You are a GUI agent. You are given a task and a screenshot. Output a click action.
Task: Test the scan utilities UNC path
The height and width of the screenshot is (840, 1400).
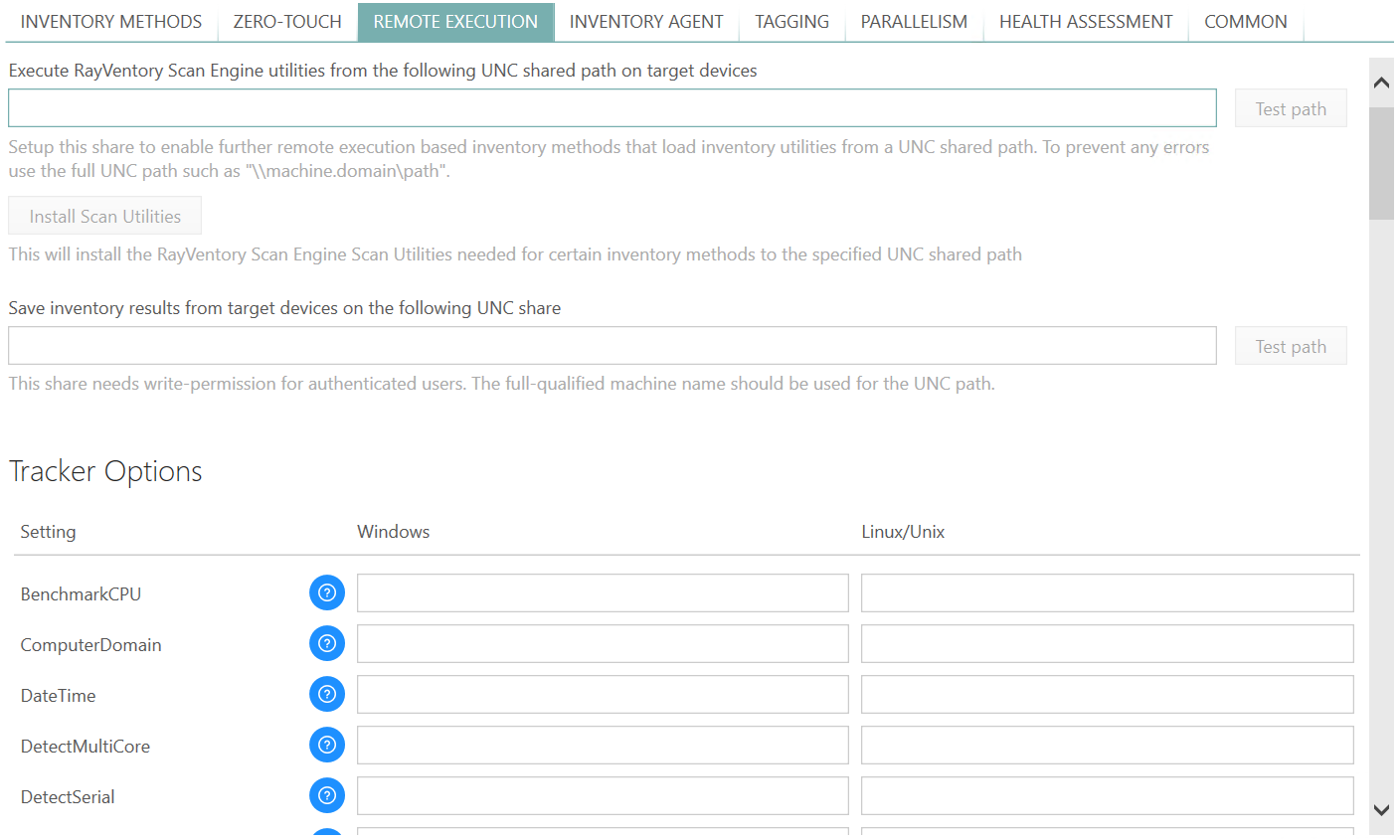point(1291,107)
